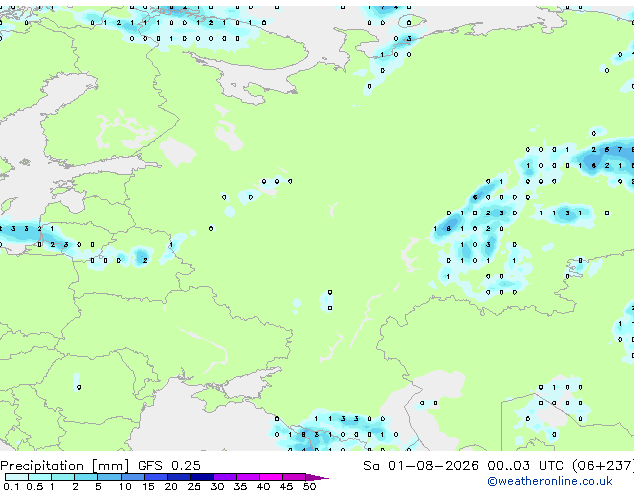Click the weatheronline.co.uk link text

(550, 481)
